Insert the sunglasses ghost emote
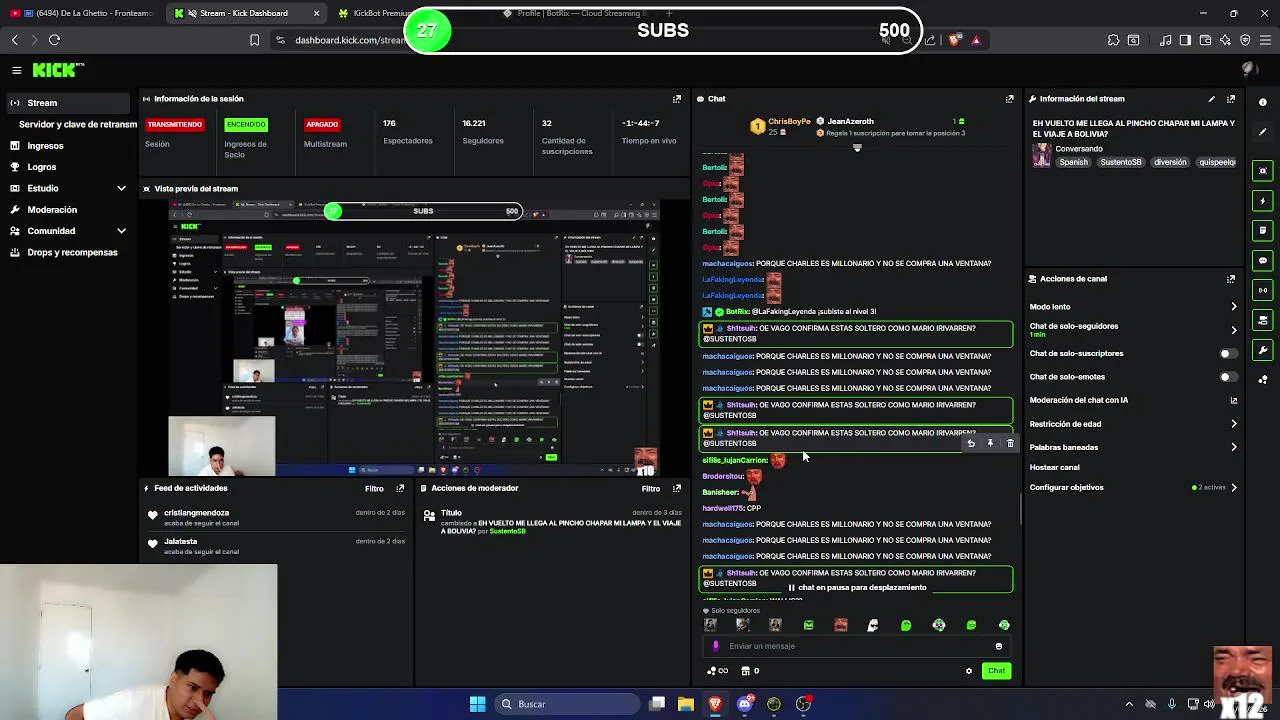Screen dimensions: 1280x720 (873, 625)
